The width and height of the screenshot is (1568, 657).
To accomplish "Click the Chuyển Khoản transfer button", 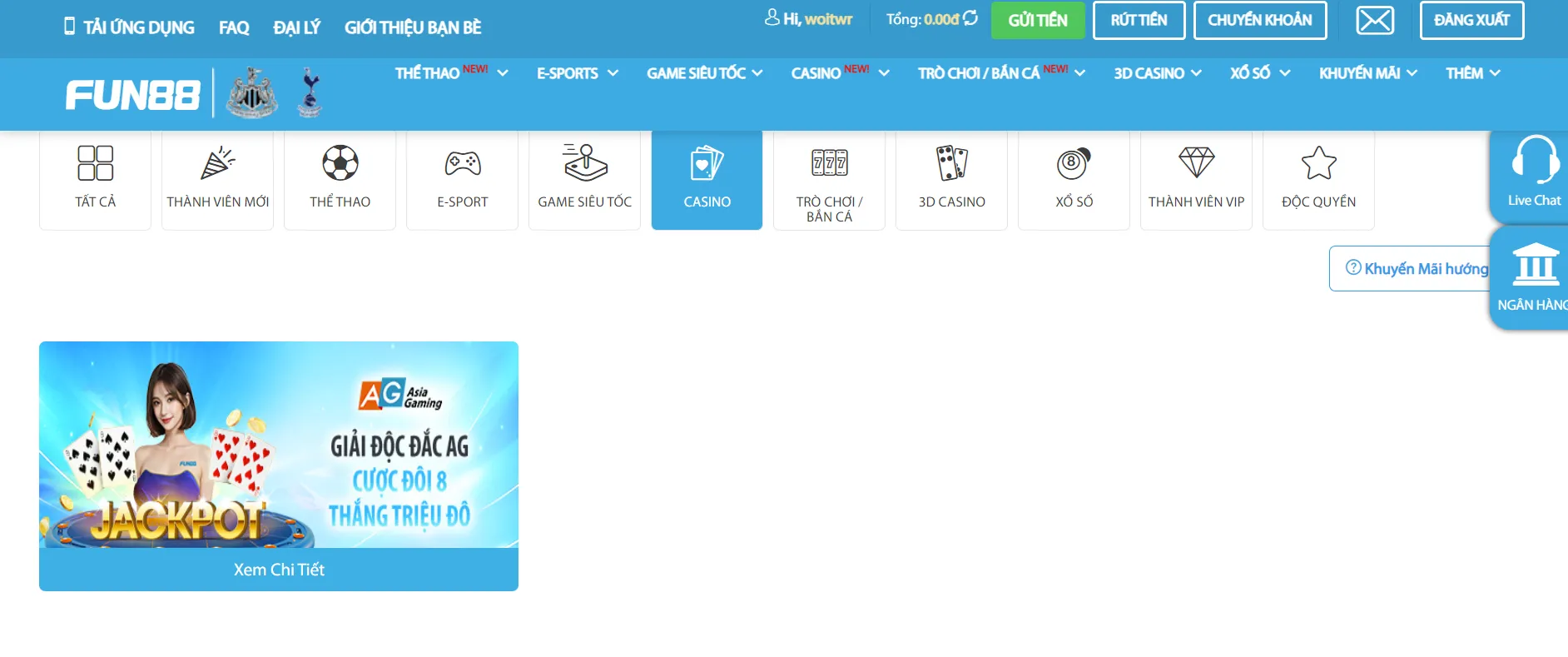I will [1260, 20].
